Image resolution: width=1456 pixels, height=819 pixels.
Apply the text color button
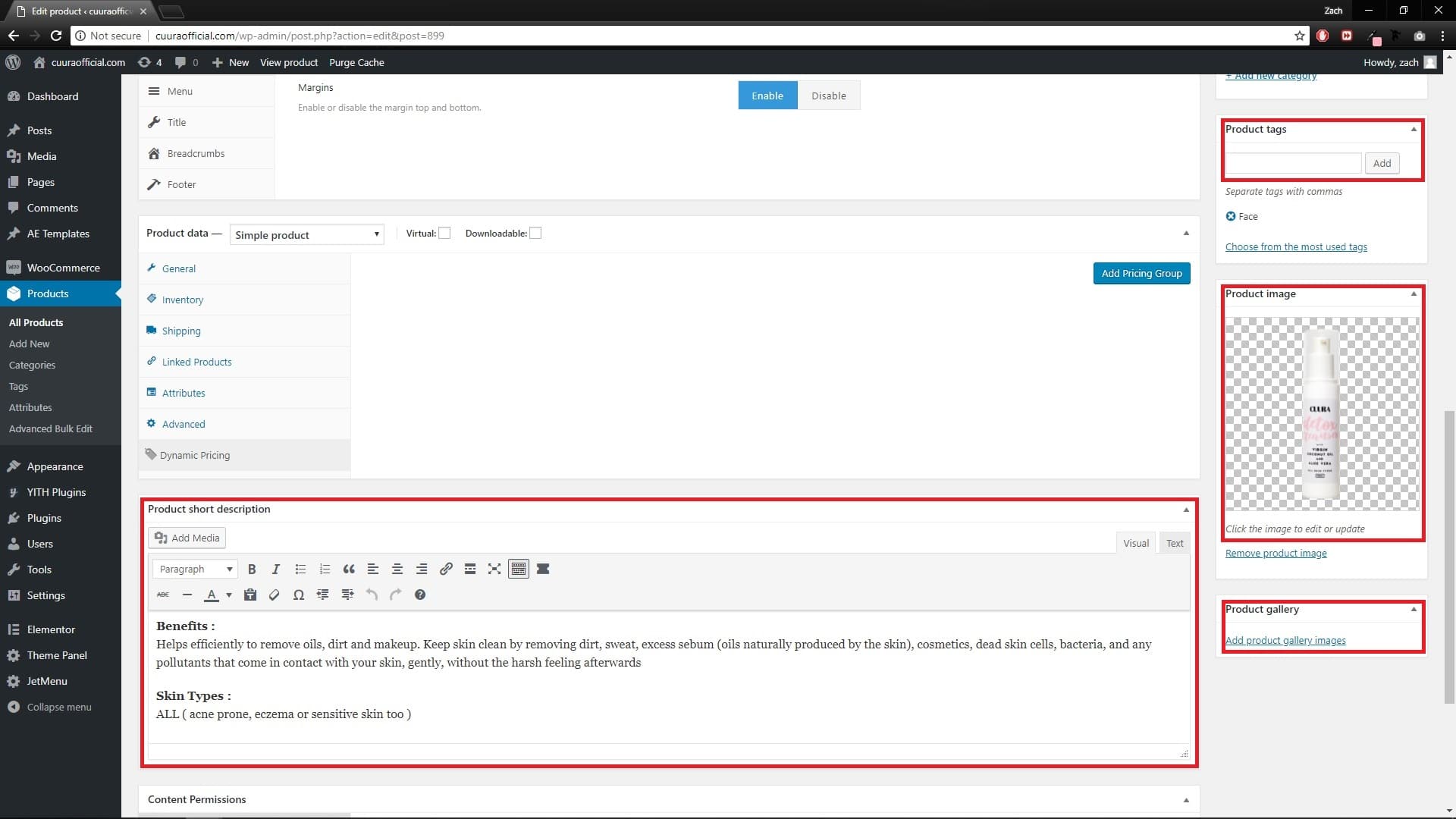click(x=212, y=595)
